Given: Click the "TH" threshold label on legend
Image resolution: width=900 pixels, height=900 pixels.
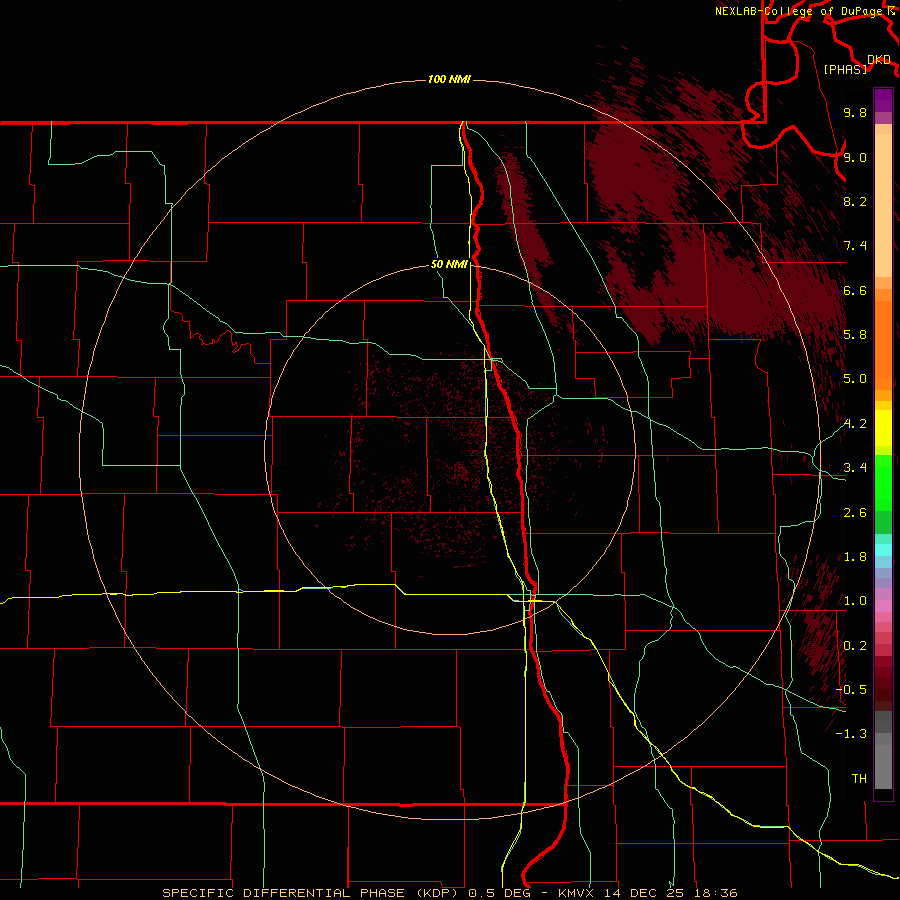Looking at the screenshot, I should (859, 779).
